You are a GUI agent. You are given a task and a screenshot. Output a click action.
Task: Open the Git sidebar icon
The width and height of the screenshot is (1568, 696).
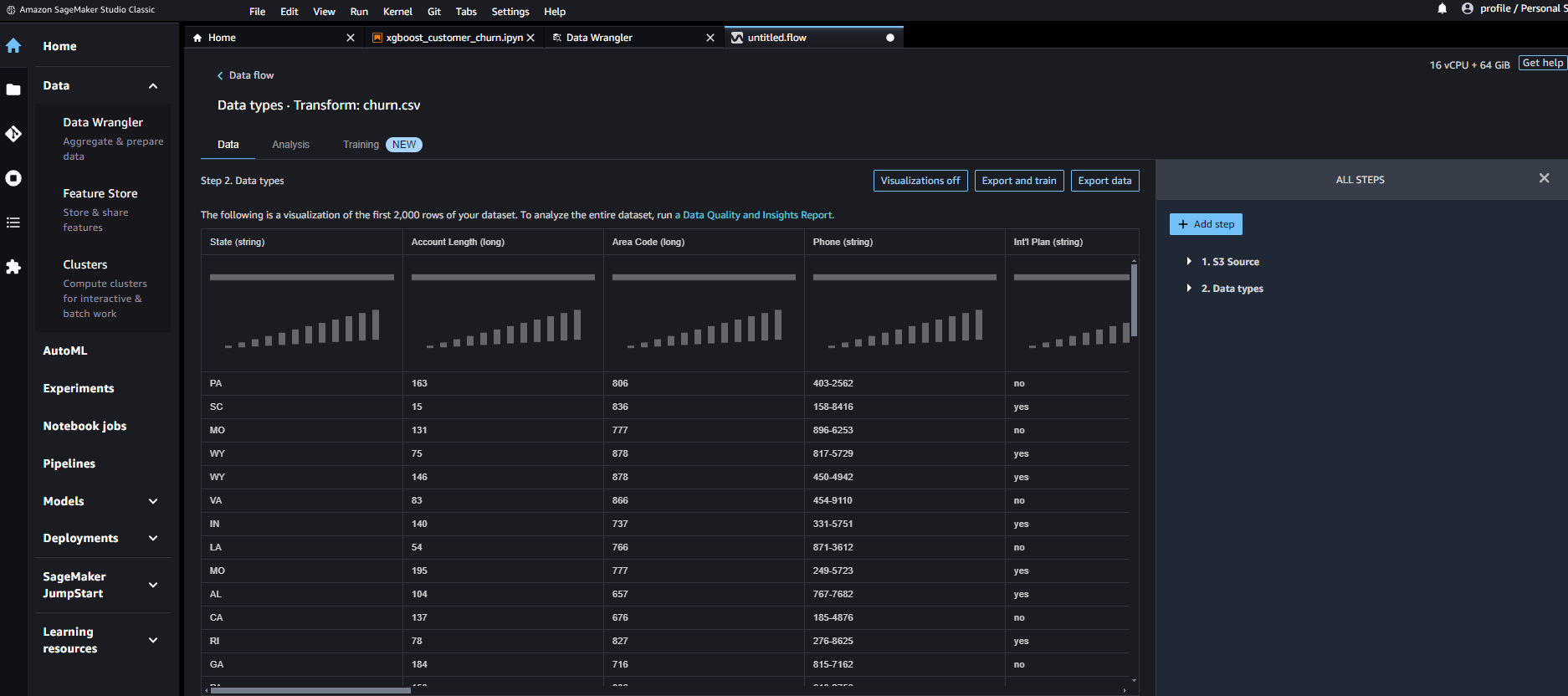click(13, 134)
